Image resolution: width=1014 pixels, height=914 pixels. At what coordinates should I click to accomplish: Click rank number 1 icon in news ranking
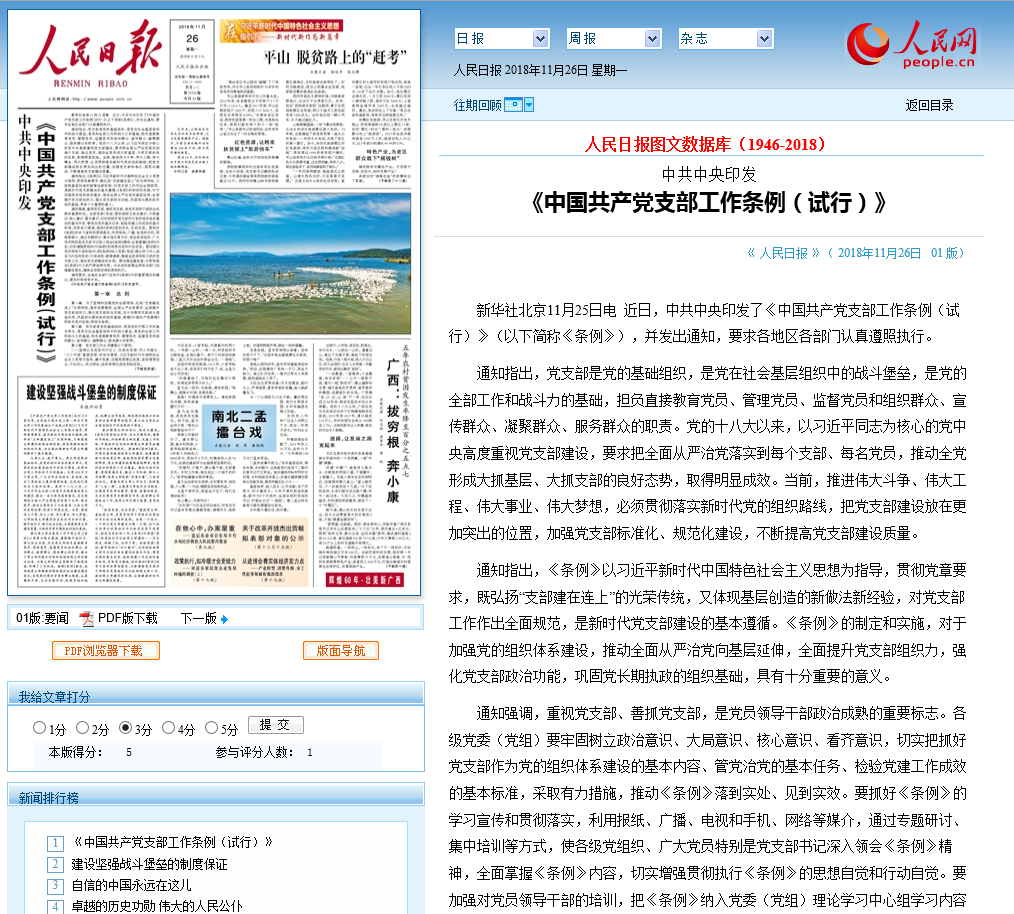tap(57, 842)
